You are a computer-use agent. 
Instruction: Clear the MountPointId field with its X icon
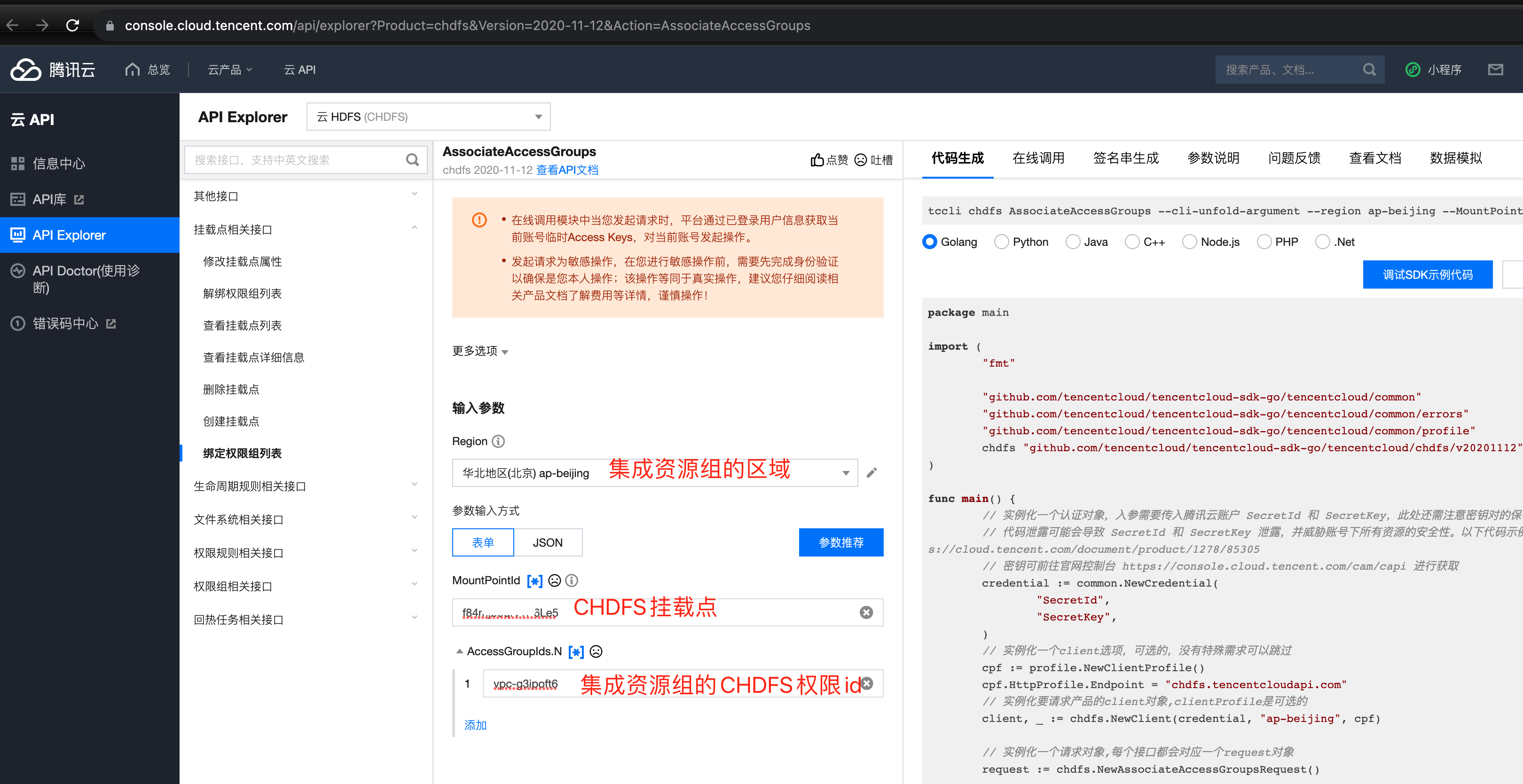point(866,612)
